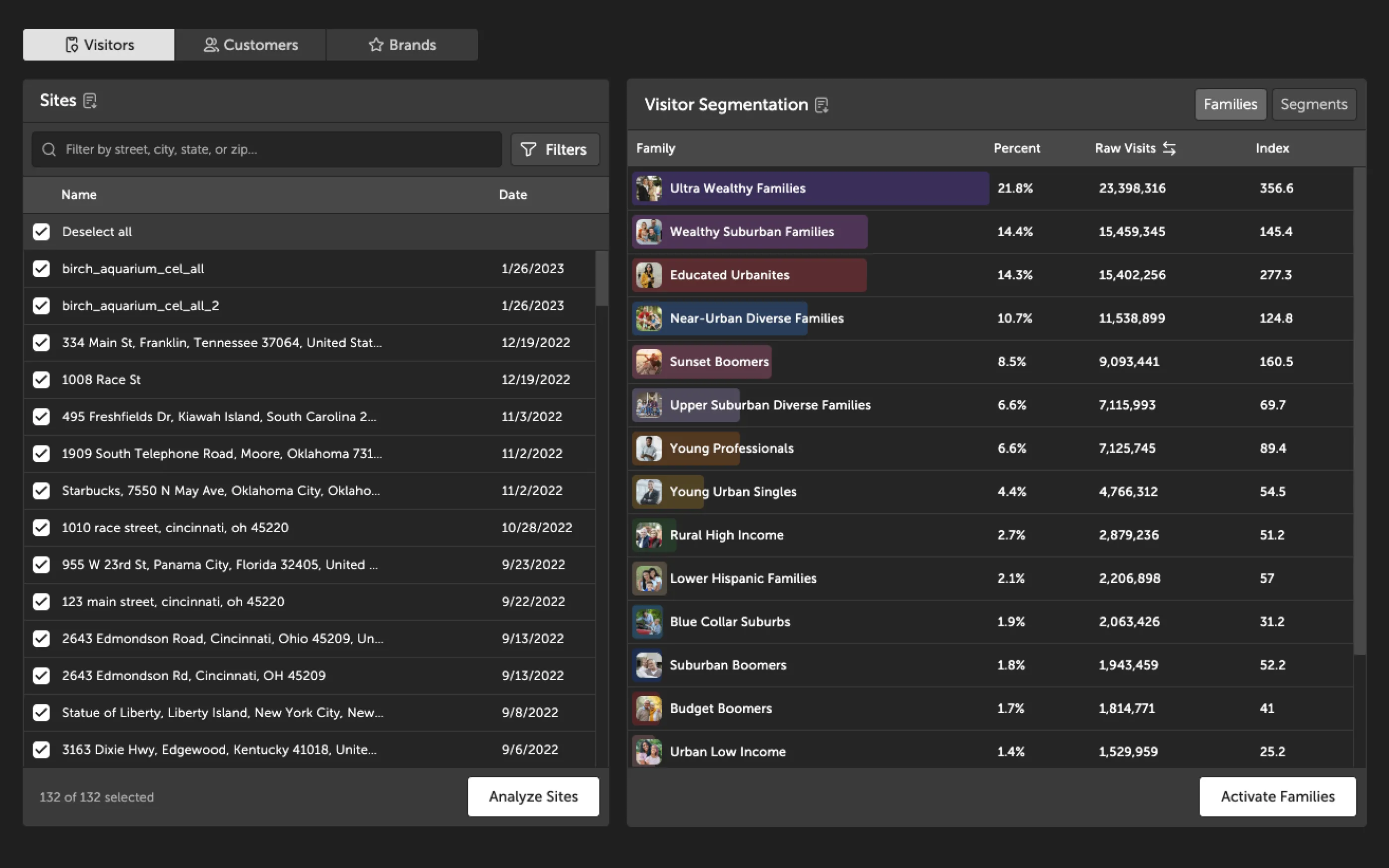Uncheck the 334 Main St, Franklin checkbox

41,343
